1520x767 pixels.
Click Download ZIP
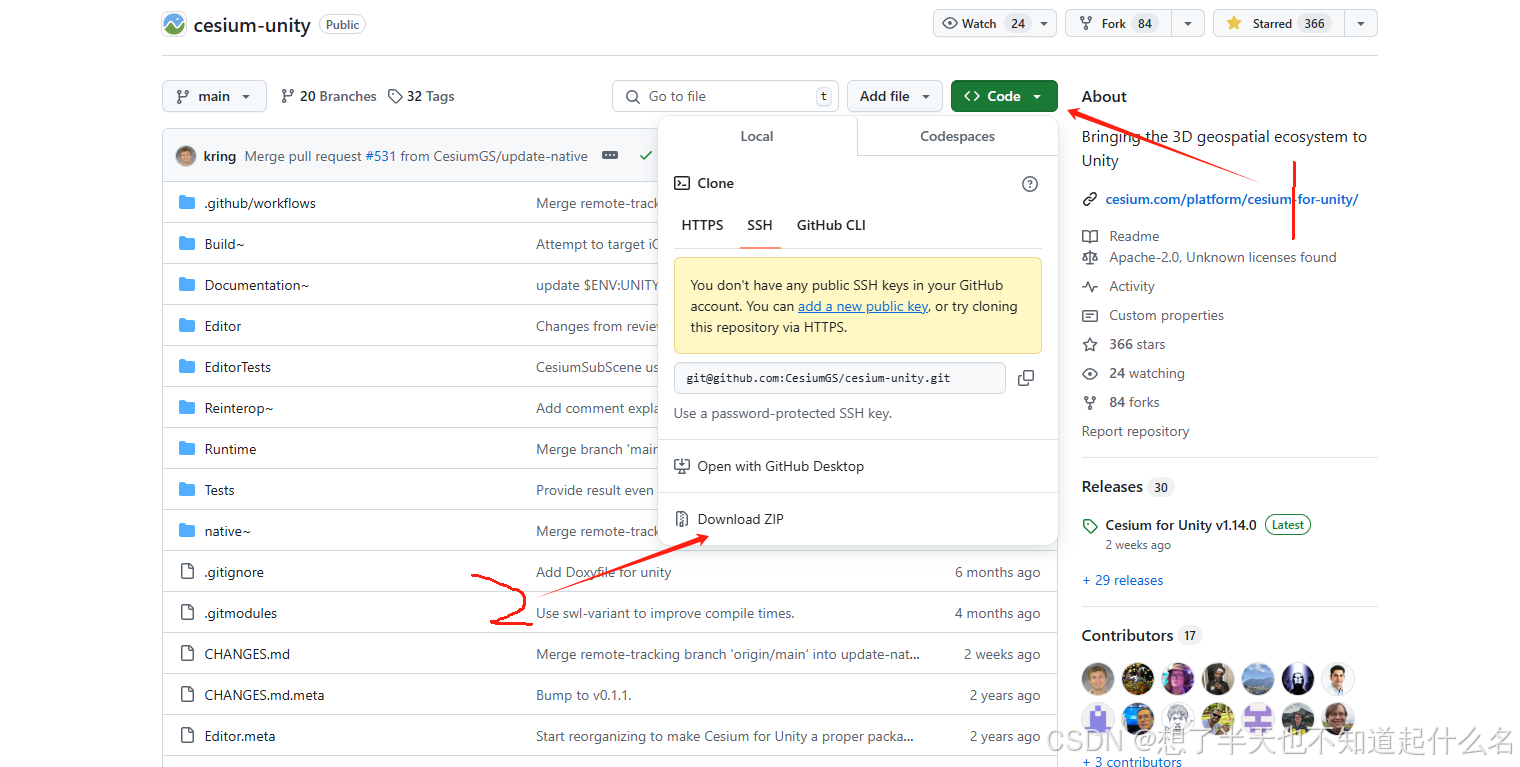pos(741,519)
